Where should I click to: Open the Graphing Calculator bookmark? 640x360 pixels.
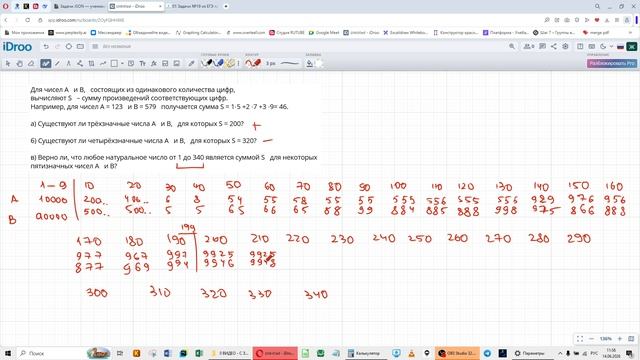[198, 32]
